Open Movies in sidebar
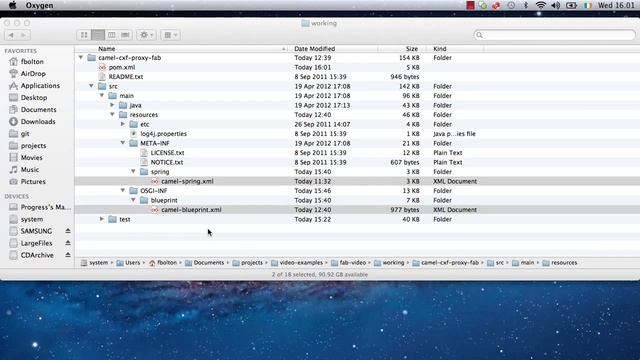This screenshot has width=640, height=360. pos(31,158)
